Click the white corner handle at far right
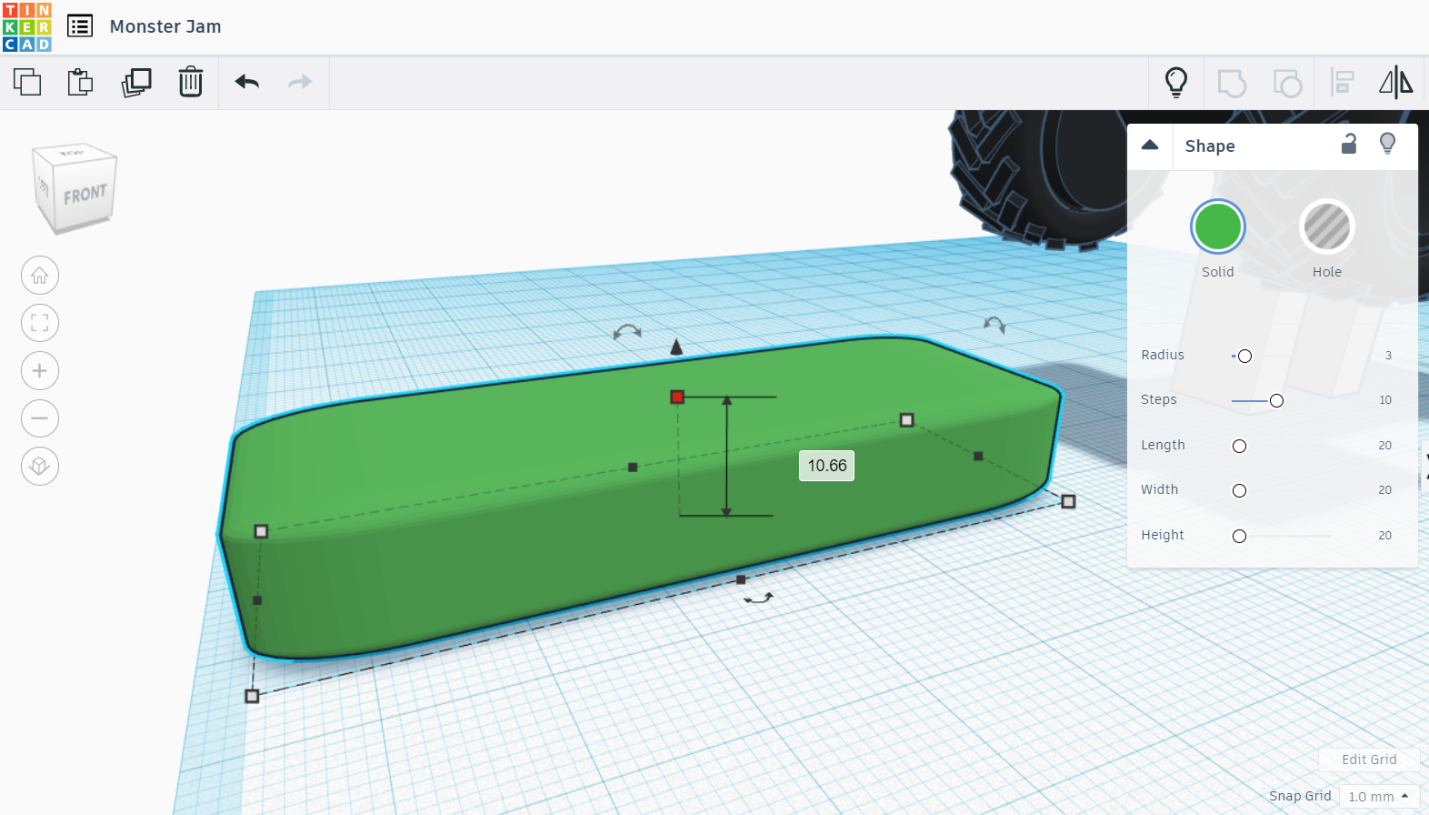The image size is (1429, 815). point(1068,501)
